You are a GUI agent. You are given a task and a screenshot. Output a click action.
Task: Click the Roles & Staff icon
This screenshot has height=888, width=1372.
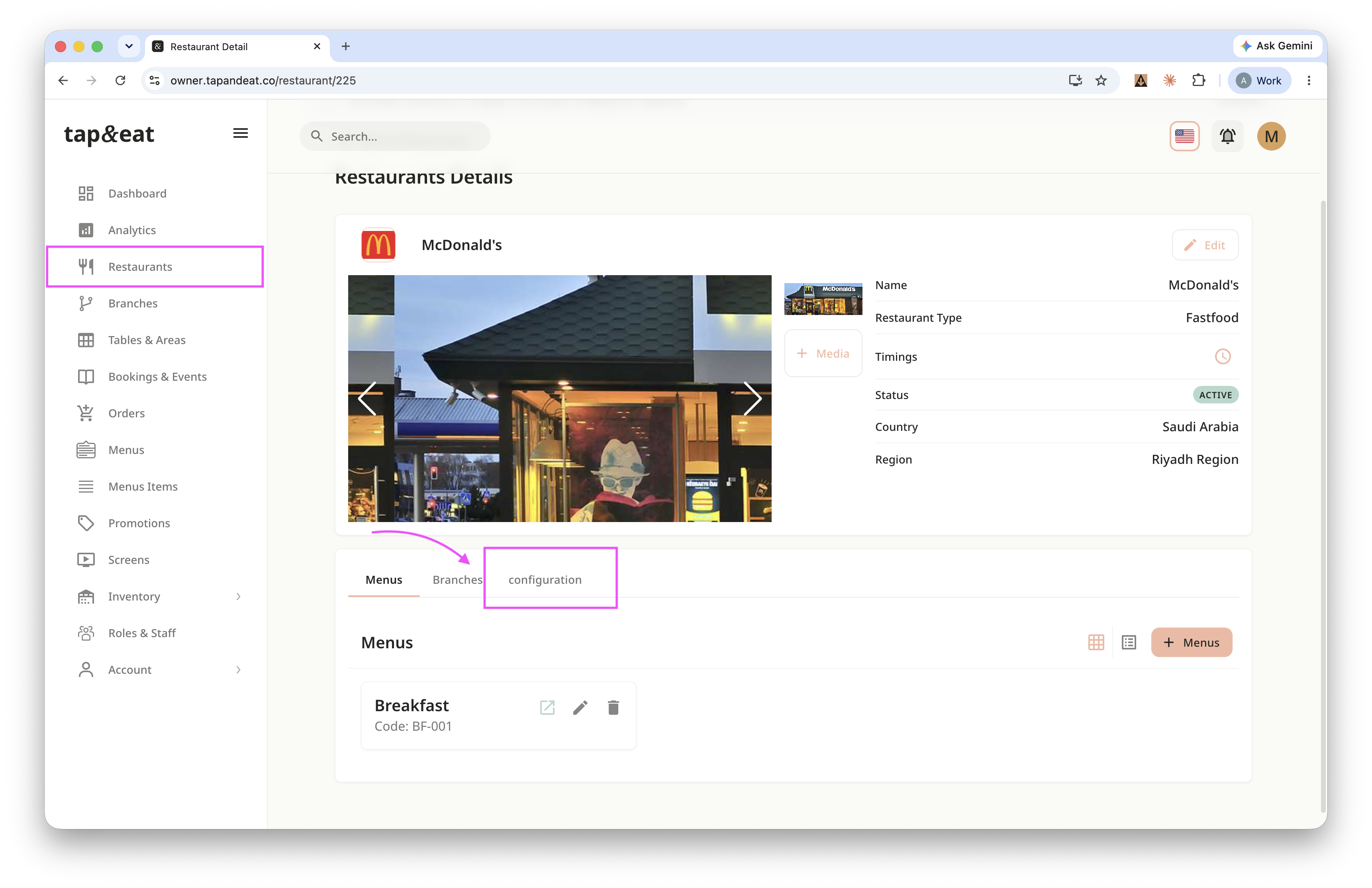pyautogui.click(x=86, y=633)
